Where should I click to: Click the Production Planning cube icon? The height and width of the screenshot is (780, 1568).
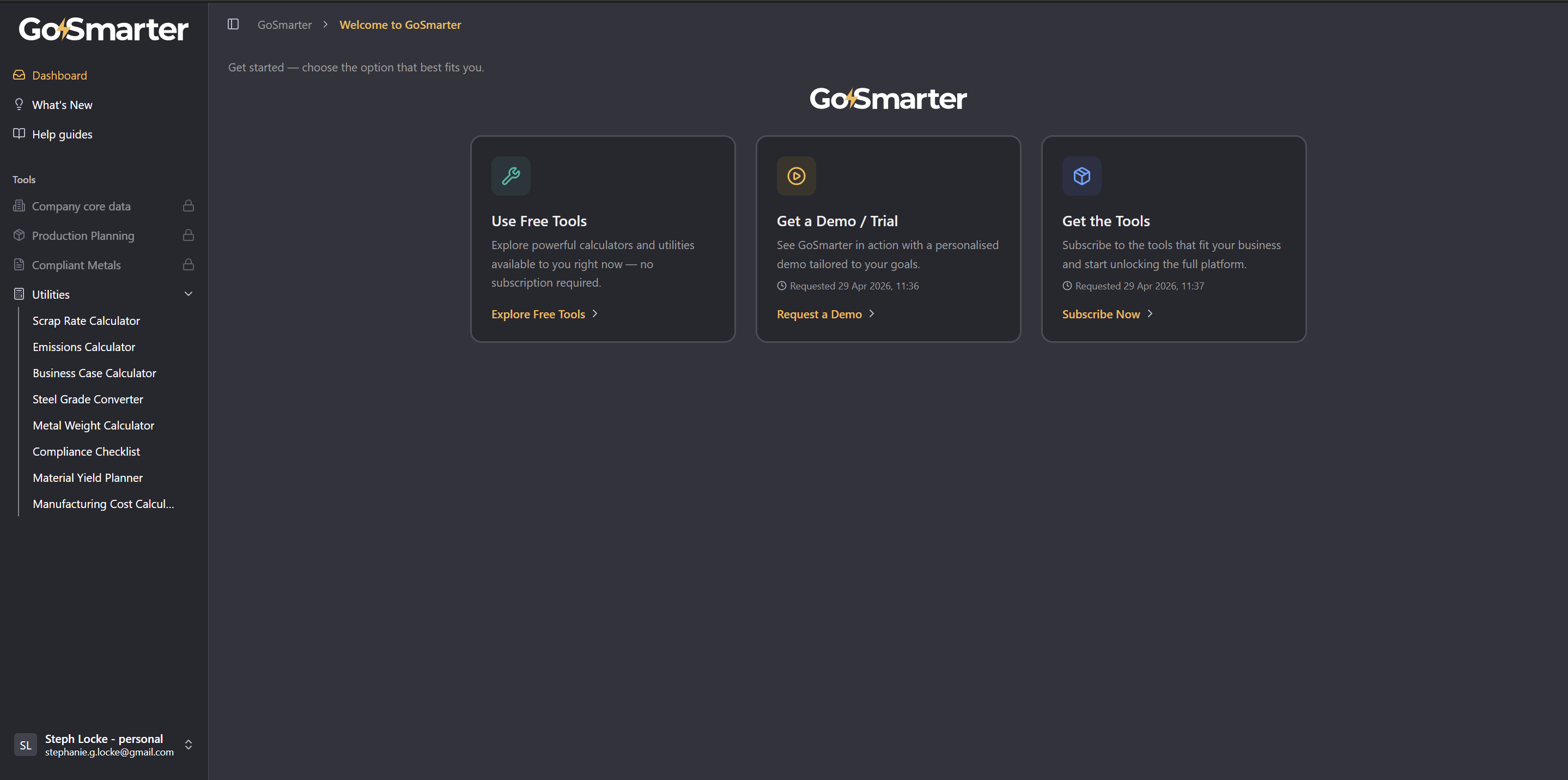pos(19,235)
